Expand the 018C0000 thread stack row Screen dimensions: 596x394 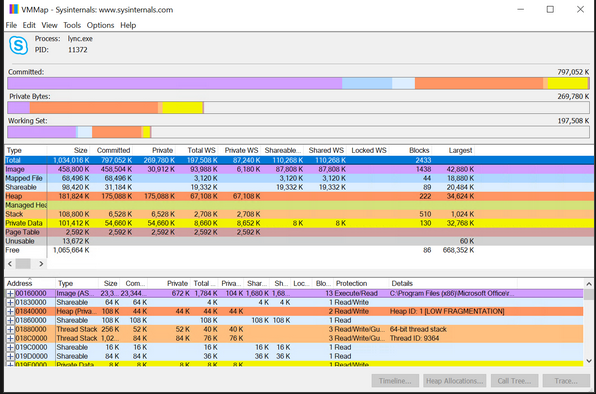(11, 339)
